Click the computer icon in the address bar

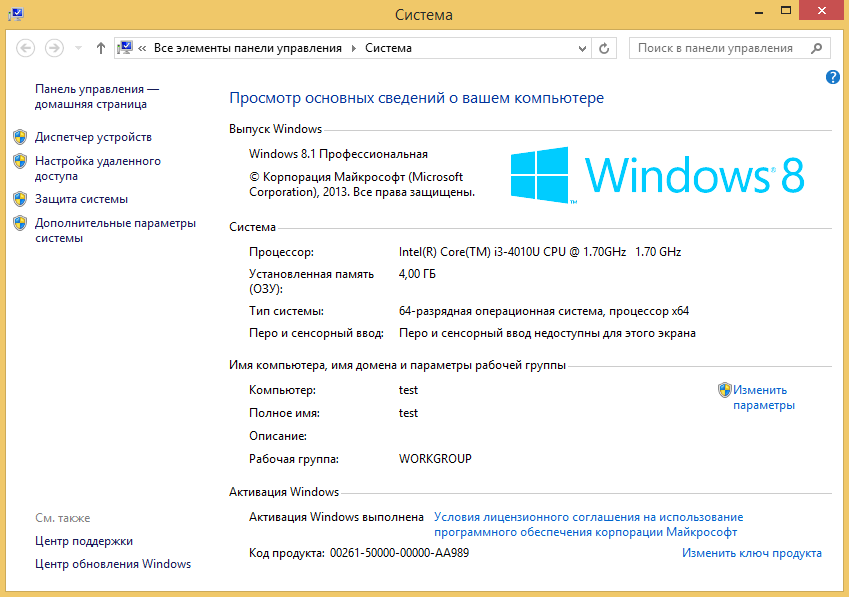tap(125, 48)
